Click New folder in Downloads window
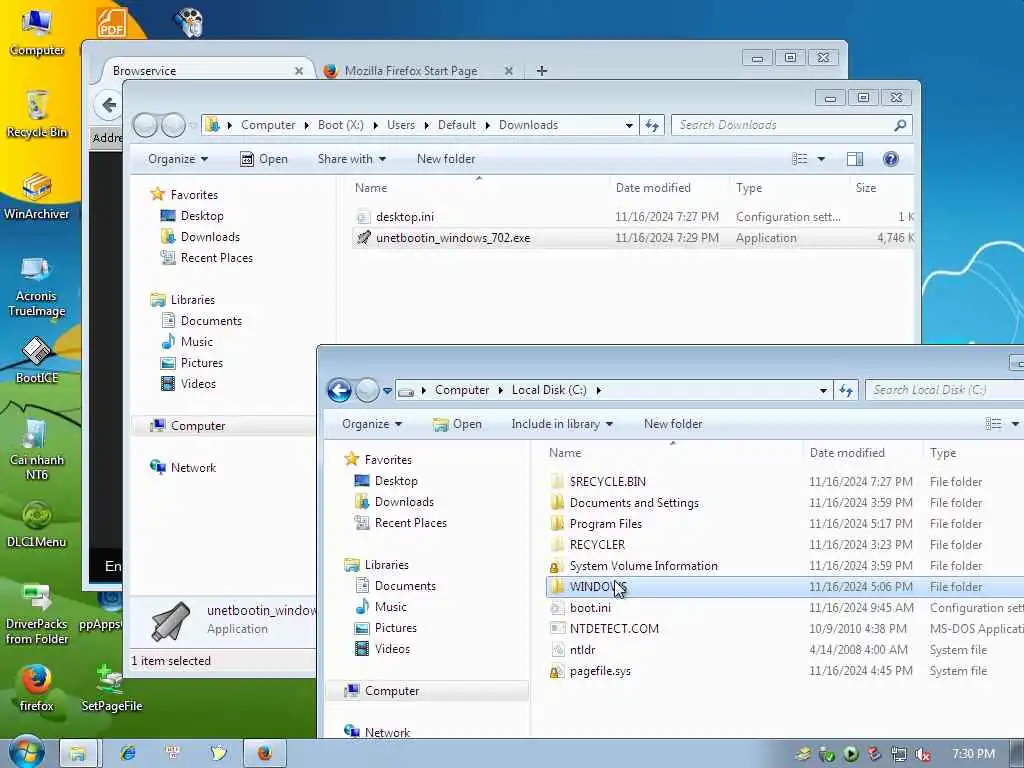The height and width of the screenshot is (768, 1024). pyautogui.click(x=446, y=159)
